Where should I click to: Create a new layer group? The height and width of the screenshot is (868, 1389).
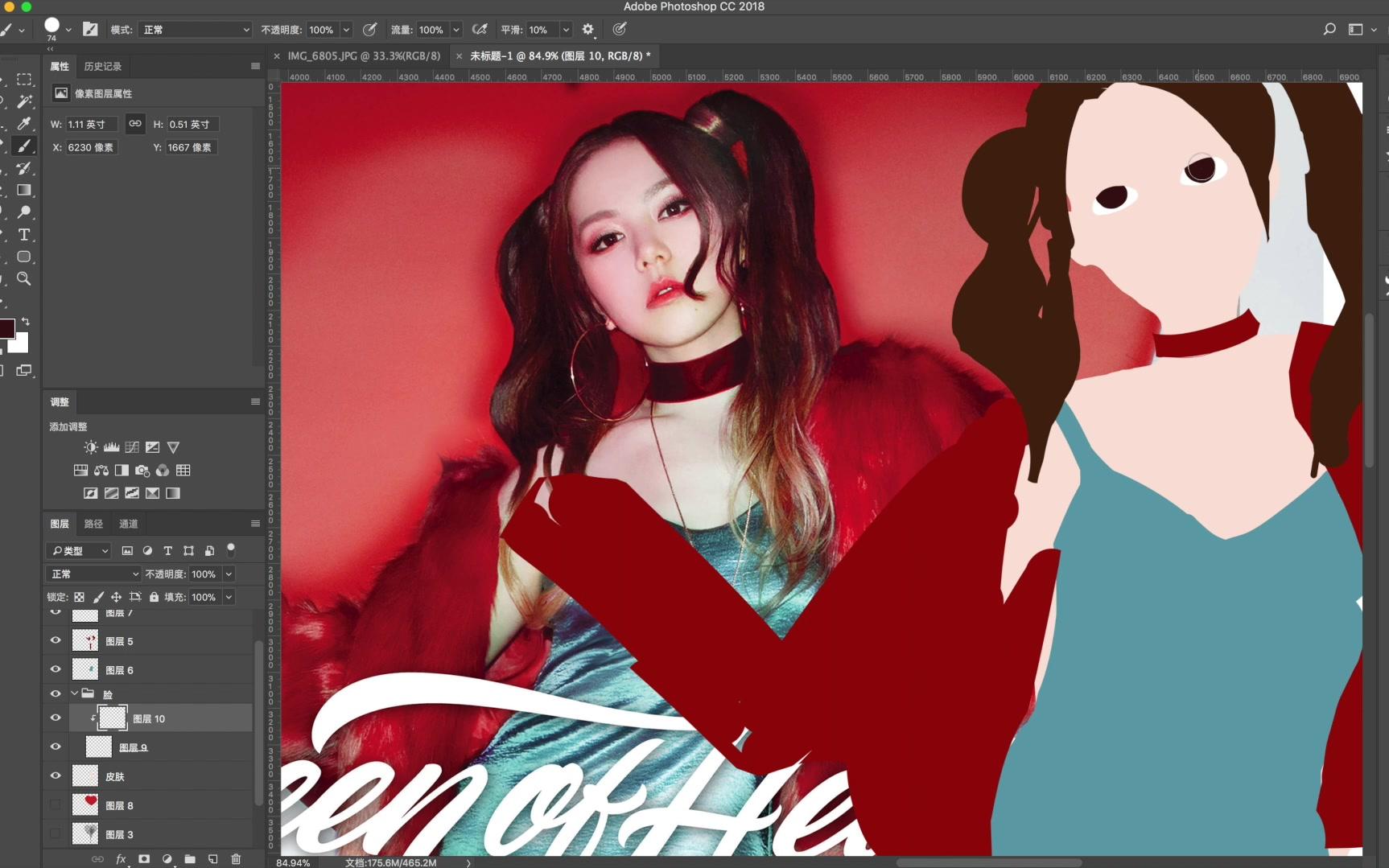(x=190, y=859)
